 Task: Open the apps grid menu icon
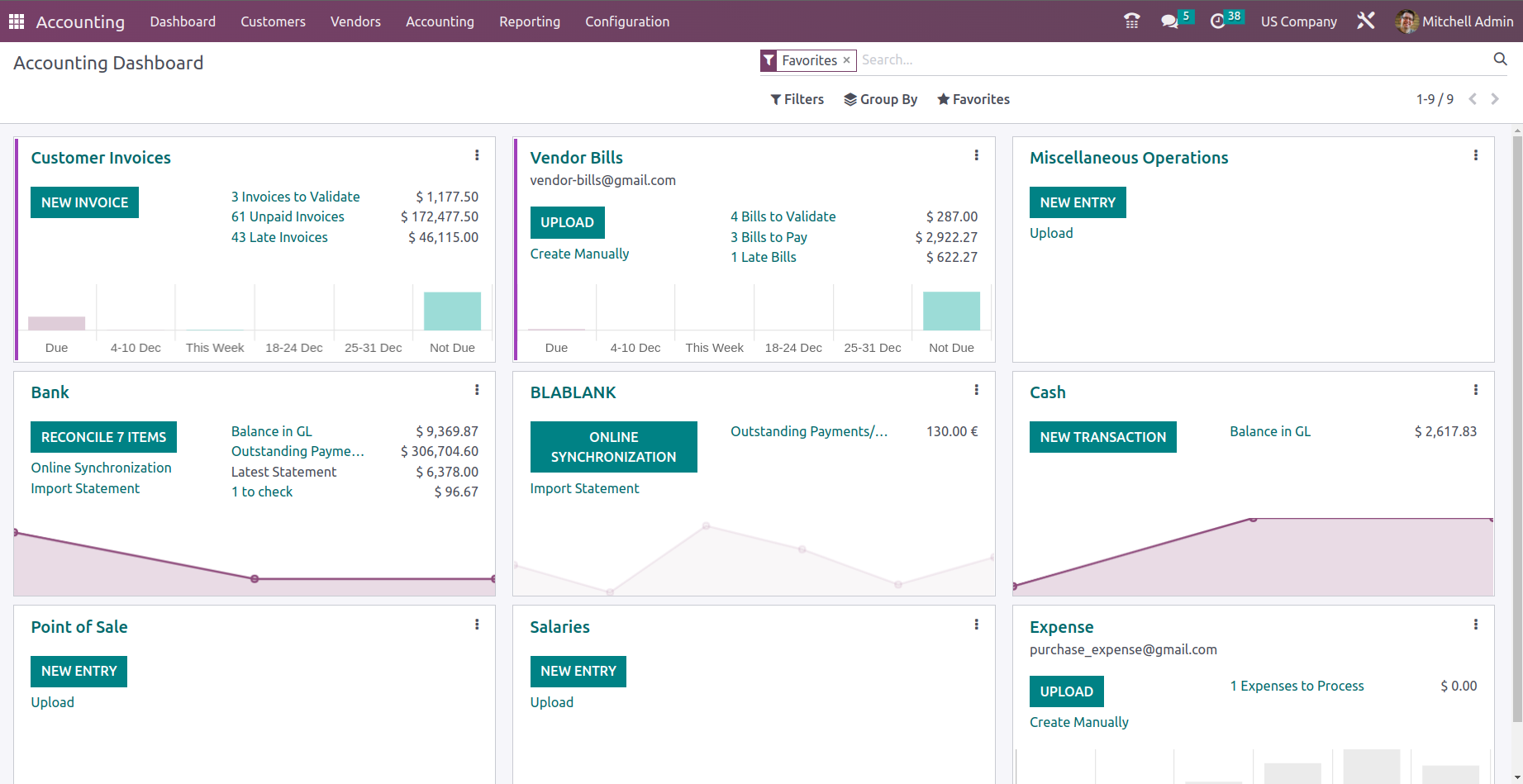click(17, 21)
